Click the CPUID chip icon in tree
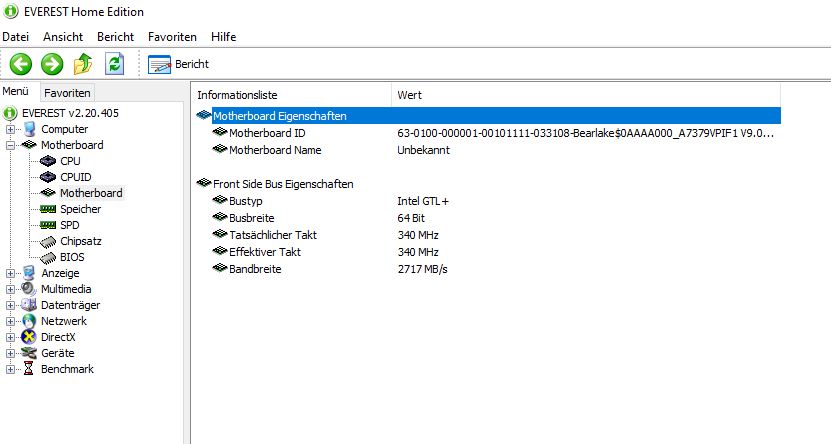Viewport: 831px width, 444px height. [x=48, y=176]
